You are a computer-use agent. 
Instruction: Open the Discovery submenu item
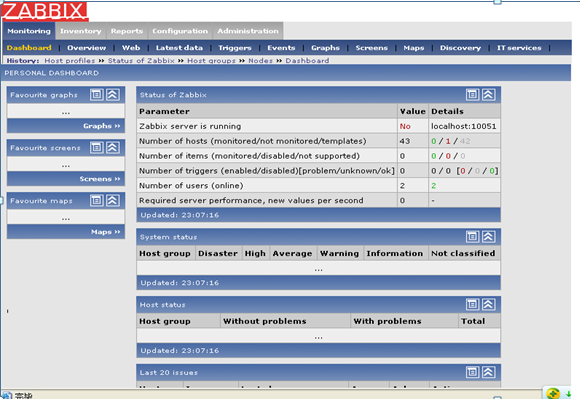tap(460, 48)
